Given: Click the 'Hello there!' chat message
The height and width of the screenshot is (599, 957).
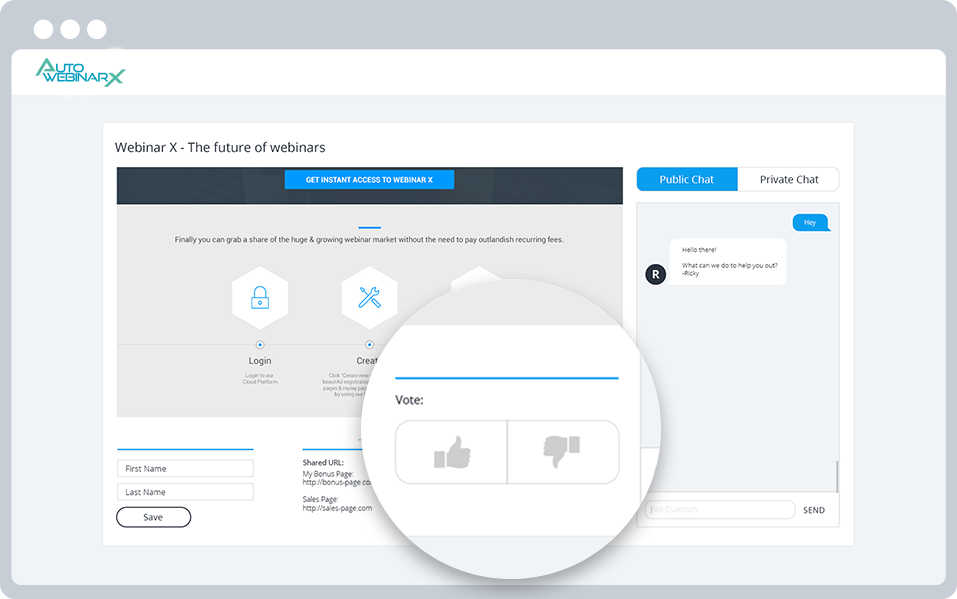Looking at the screenshot, I should (x=728, y=261).
